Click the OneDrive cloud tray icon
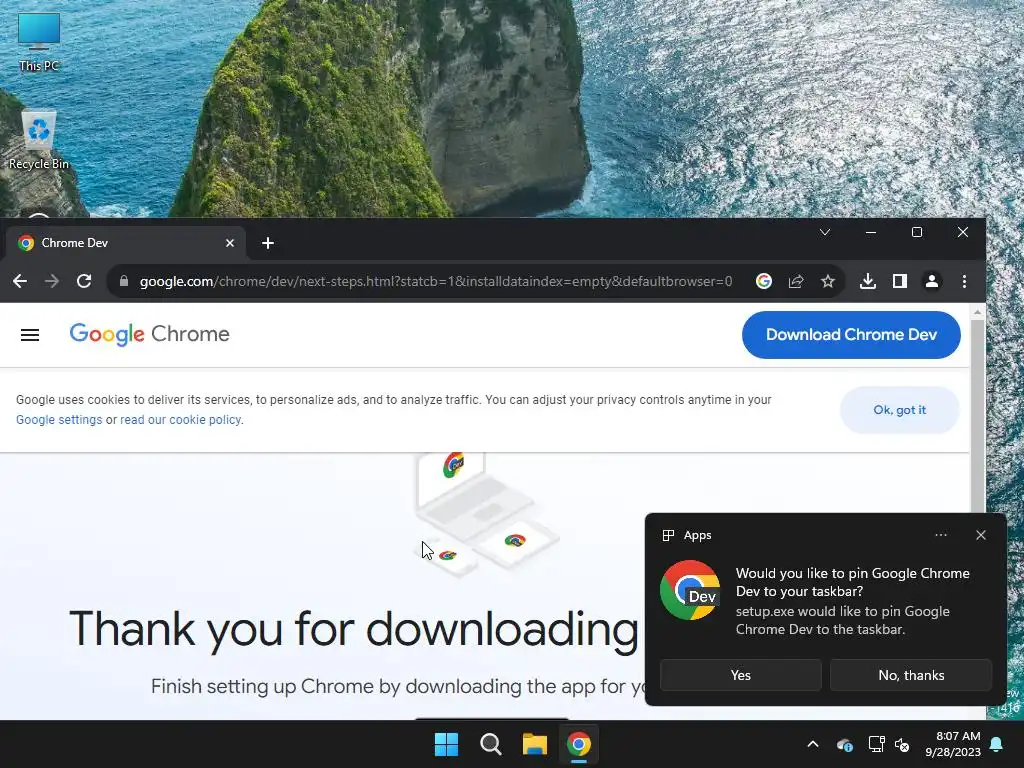 (x=844, y=744)
